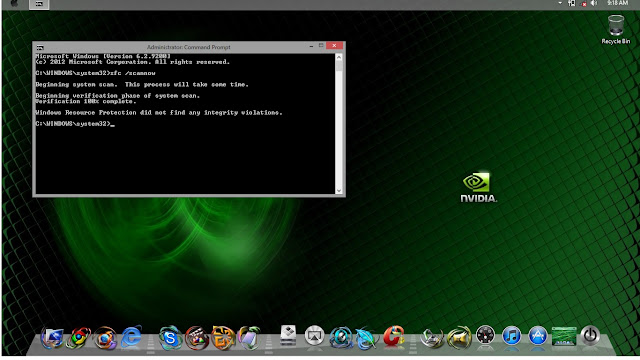Click 'did not find any integrity violations' line

(x=159, y=113)
